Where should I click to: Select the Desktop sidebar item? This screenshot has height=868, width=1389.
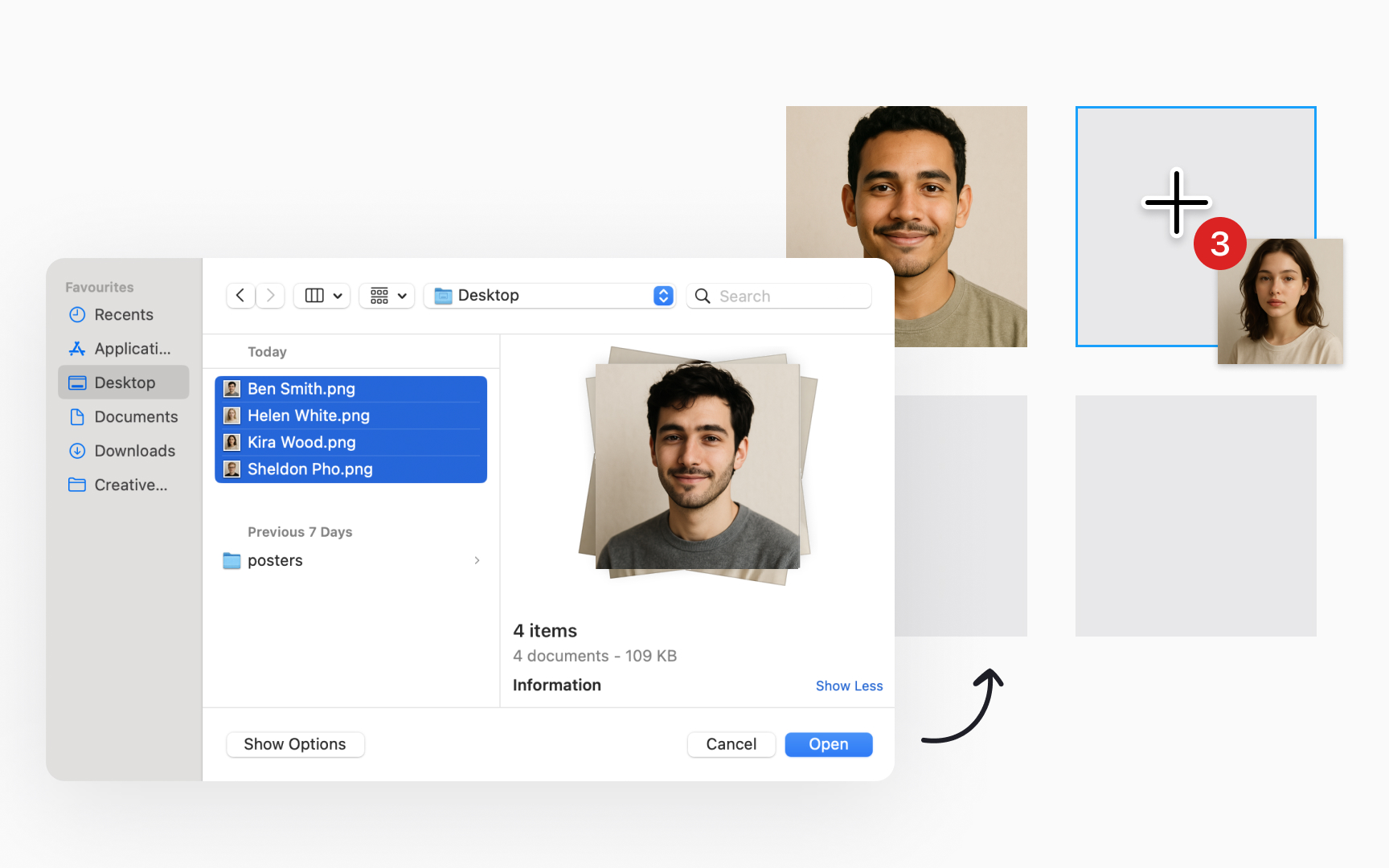tap(123, 383)
